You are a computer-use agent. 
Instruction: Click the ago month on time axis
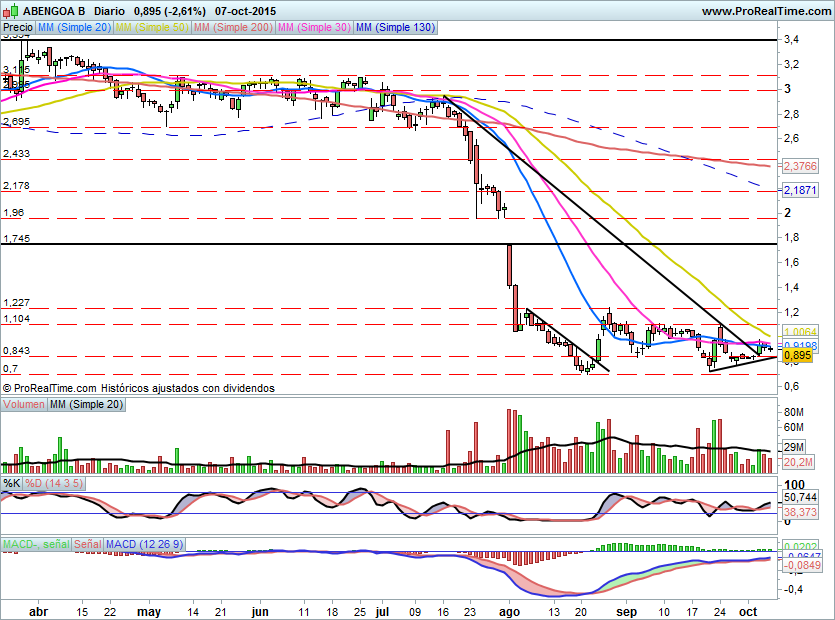tap(509, 609)
